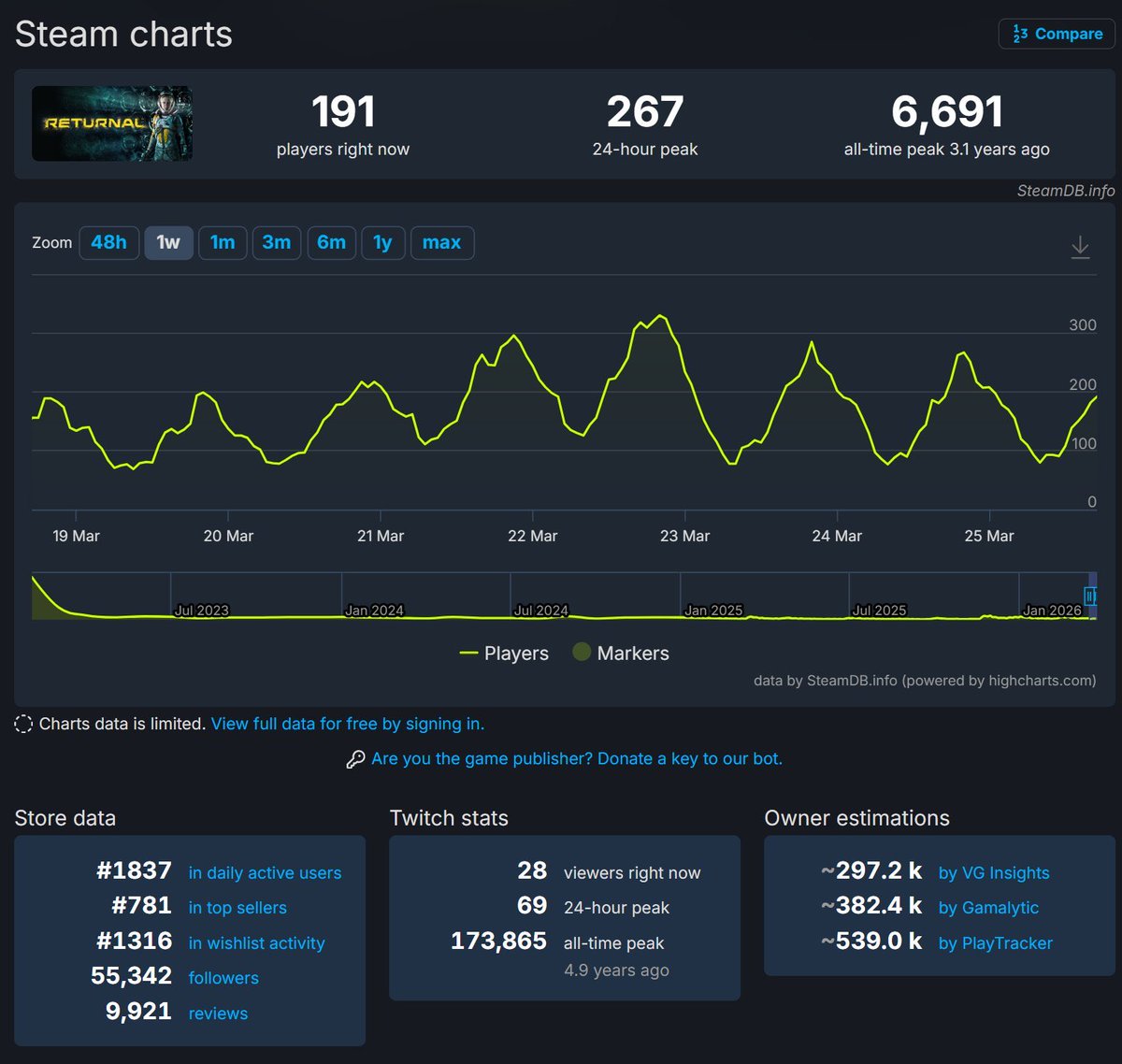1122x1064 pixels.
Task: Click the key icon beside publisher link
Action: point(355,760)
